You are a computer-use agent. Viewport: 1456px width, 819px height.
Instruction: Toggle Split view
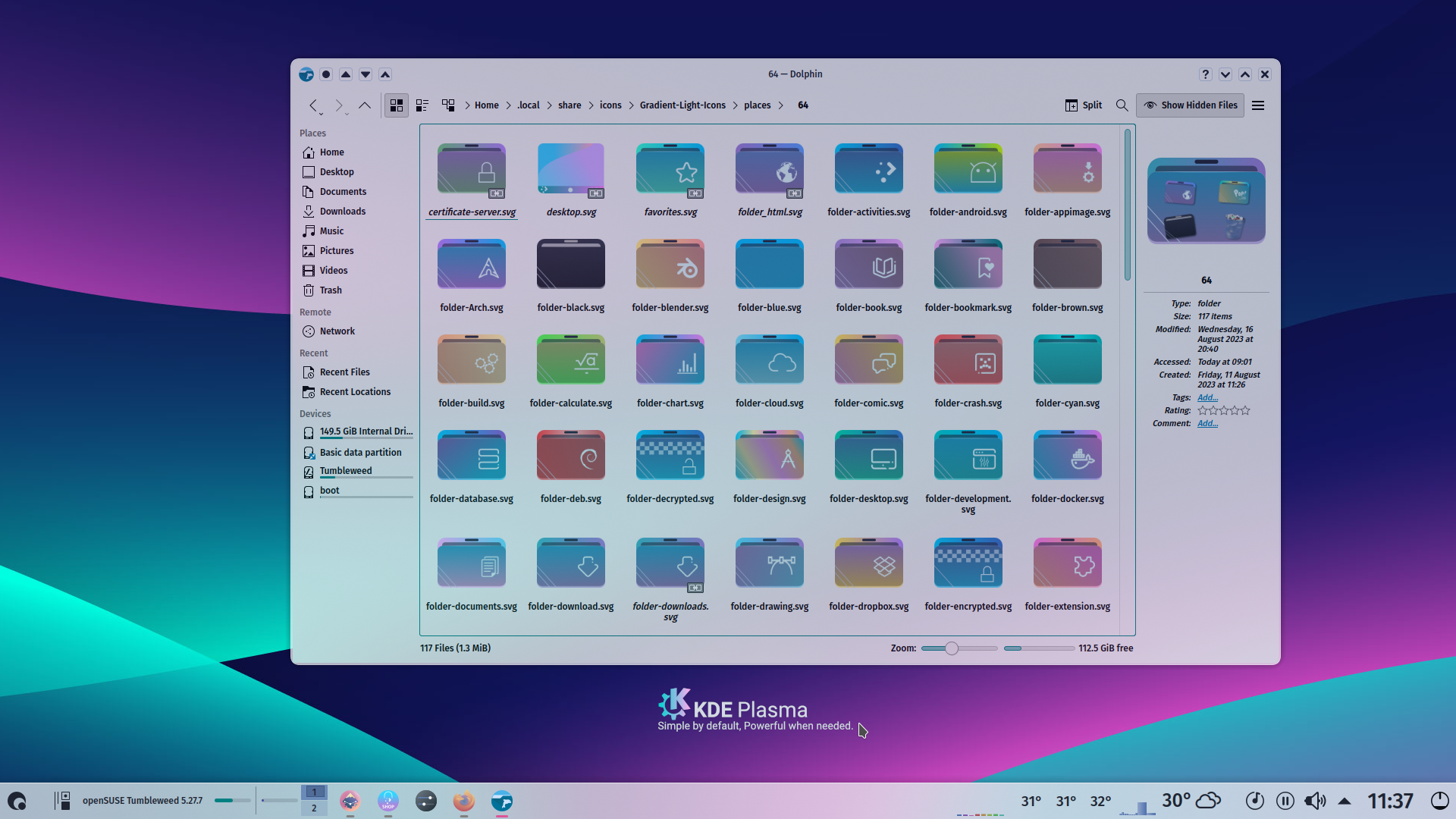pos(1084,105)
